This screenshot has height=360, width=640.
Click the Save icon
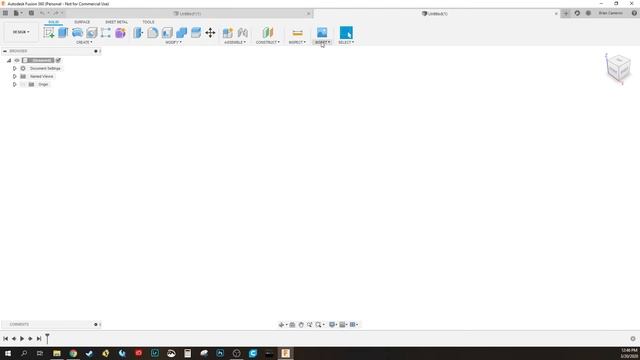click(31, 13)
